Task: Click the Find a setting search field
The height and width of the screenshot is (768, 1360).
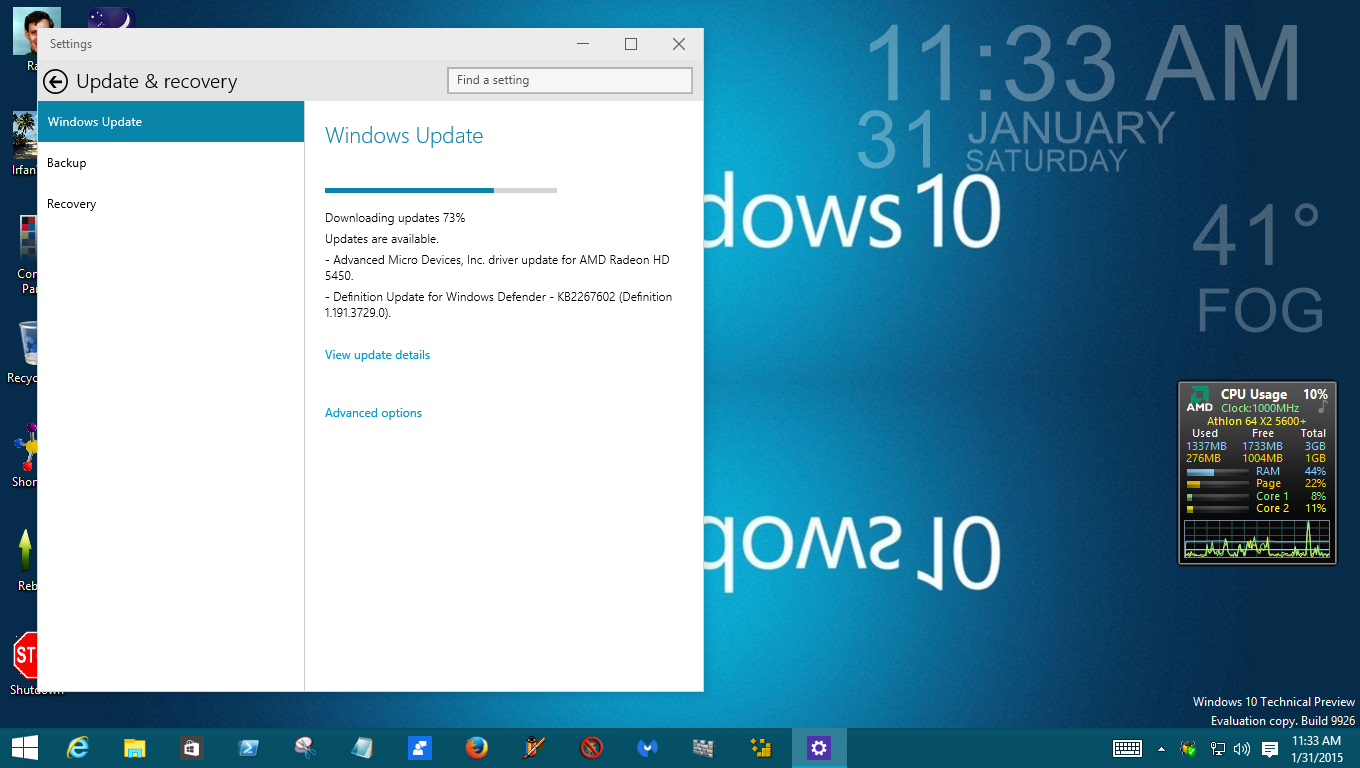Action: point(569,80)
